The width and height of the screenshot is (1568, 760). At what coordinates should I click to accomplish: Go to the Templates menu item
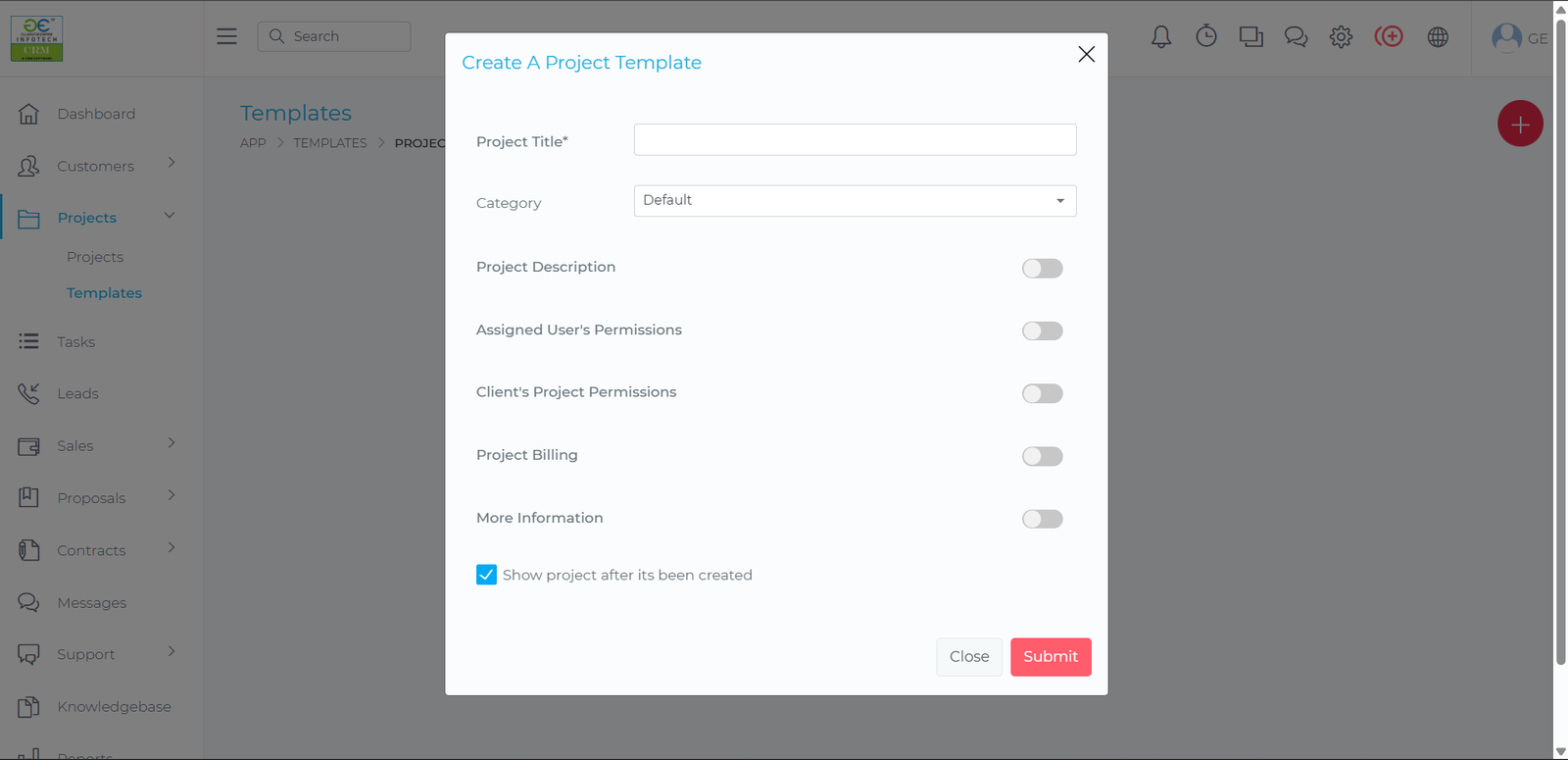(104, 292)
